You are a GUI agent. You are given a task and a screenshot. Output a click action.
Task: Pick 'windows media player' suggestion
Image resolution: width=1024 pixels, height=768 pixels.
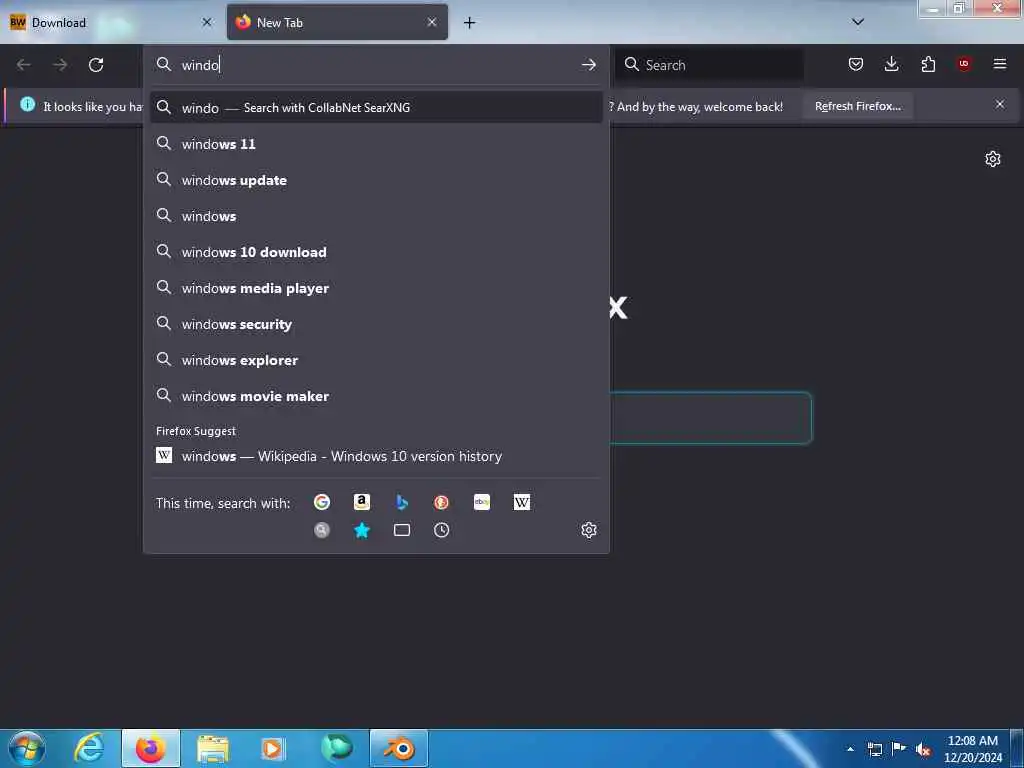pyautogui.click(x=376, y=288)
